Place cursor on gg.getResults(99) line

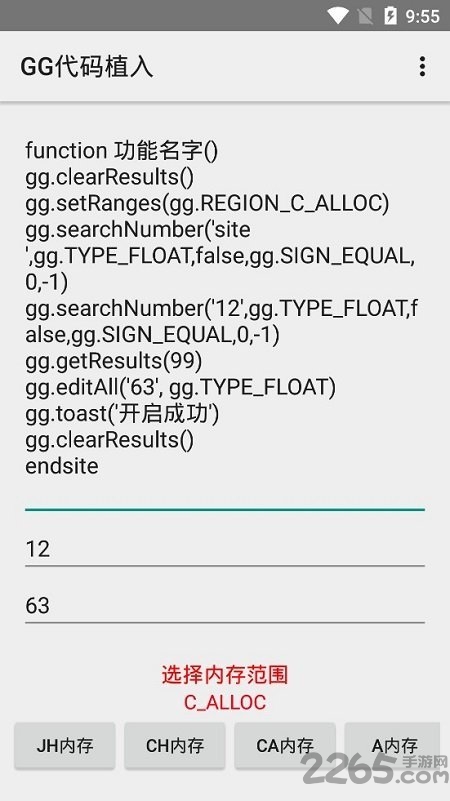pyautogui.click(x=114, y=361)
